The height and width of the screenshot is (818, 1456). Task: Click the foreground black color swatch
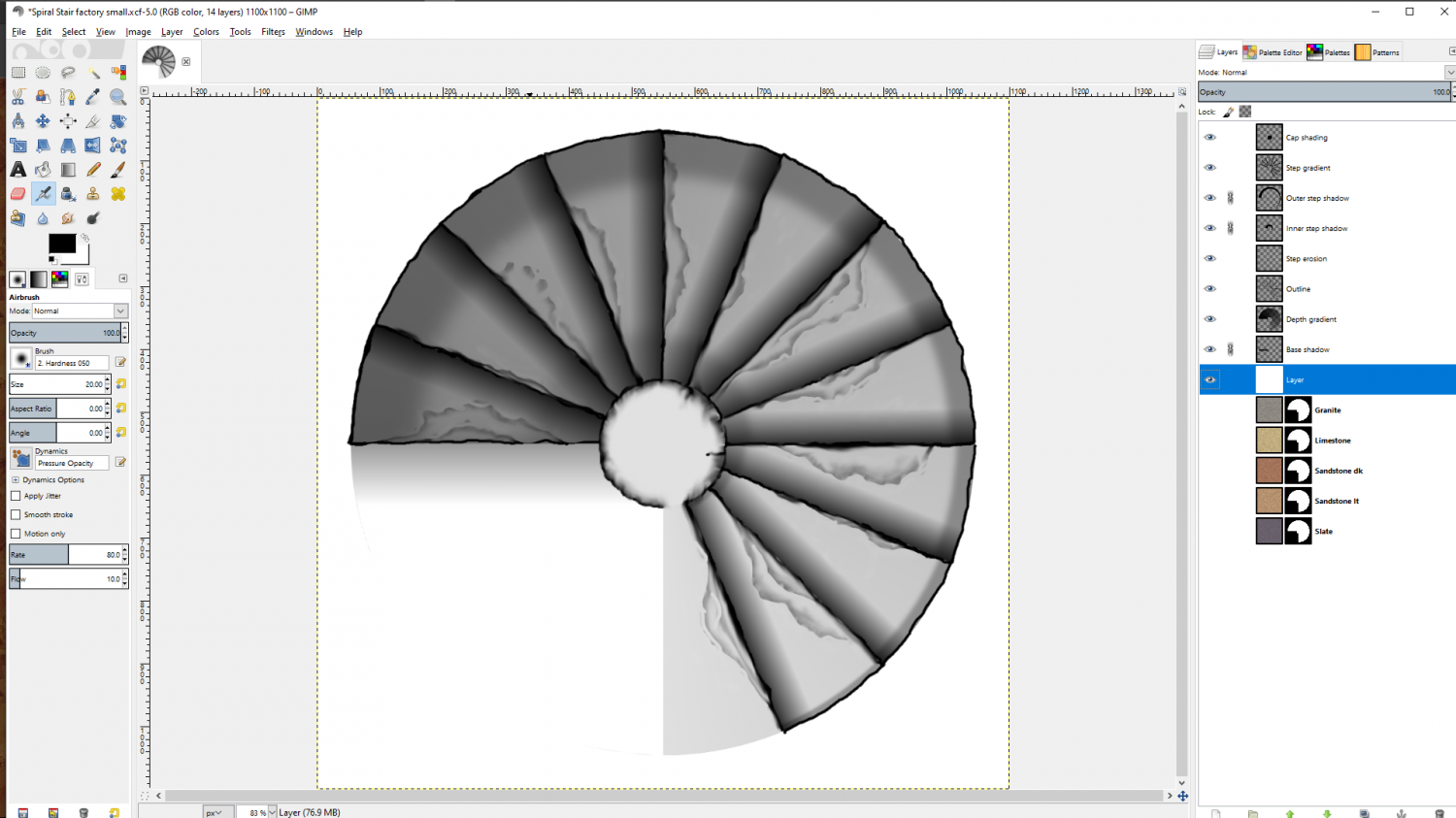pos(62,244)
